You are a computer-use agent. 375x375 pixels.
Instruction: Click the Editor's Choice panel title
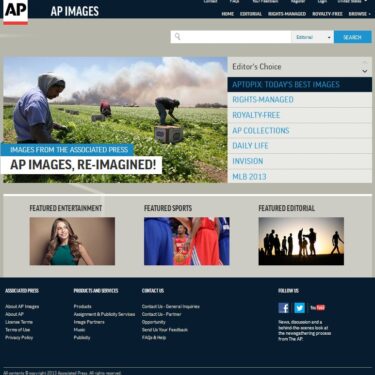(x=257, y=67)
